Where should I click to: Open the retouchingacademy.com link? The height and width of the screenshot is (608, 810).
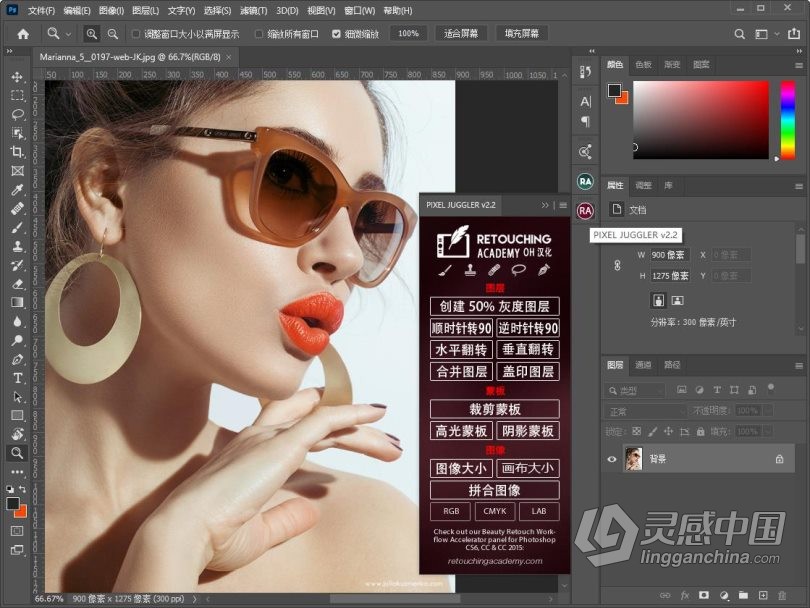pyautogui.click(x=495, y=561)
